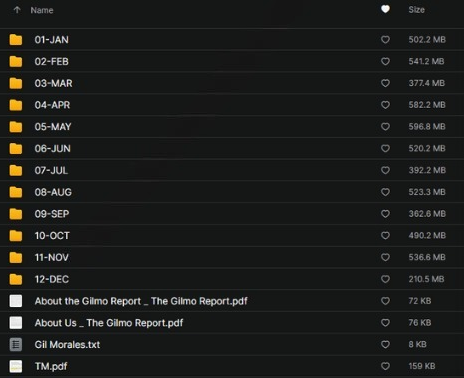464x378 pixels.
Task: Open the 04-APR folder name
Action: click(x=52, y=105)
